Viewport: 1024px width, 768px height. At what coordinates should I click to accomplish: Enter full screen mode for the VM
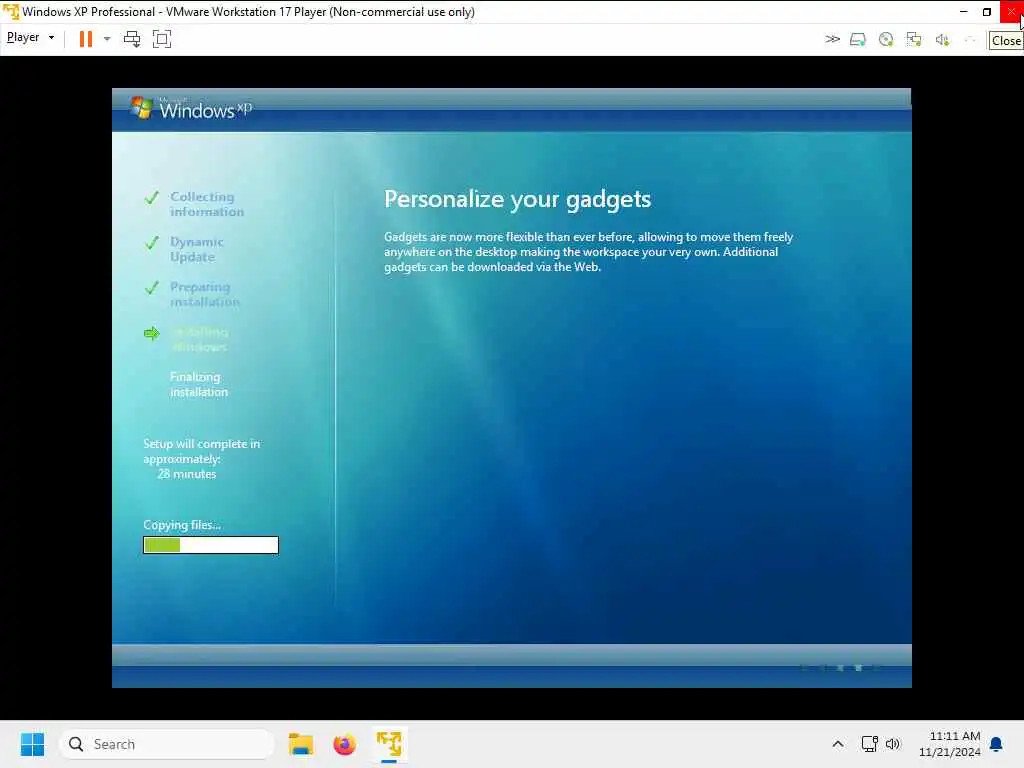click(x=161, y=39)
